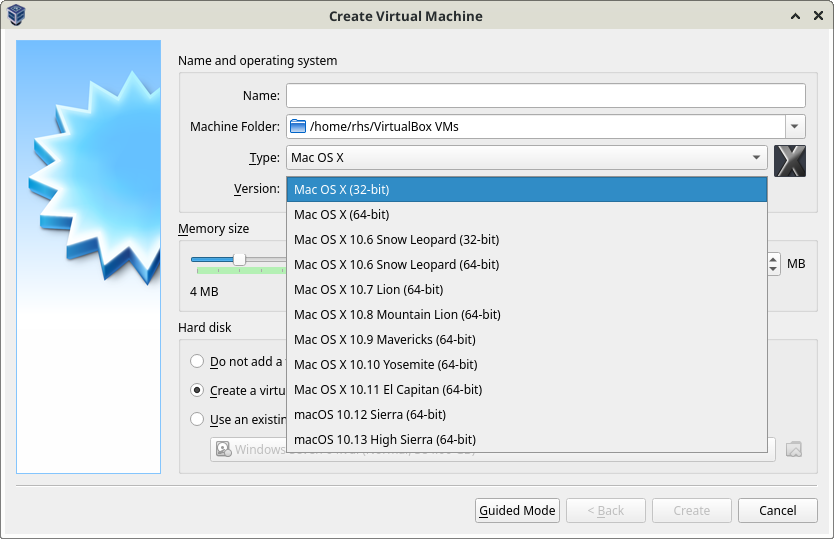Select Create a virtual hard disk now
834x539 pixels.
pos(197,390)
